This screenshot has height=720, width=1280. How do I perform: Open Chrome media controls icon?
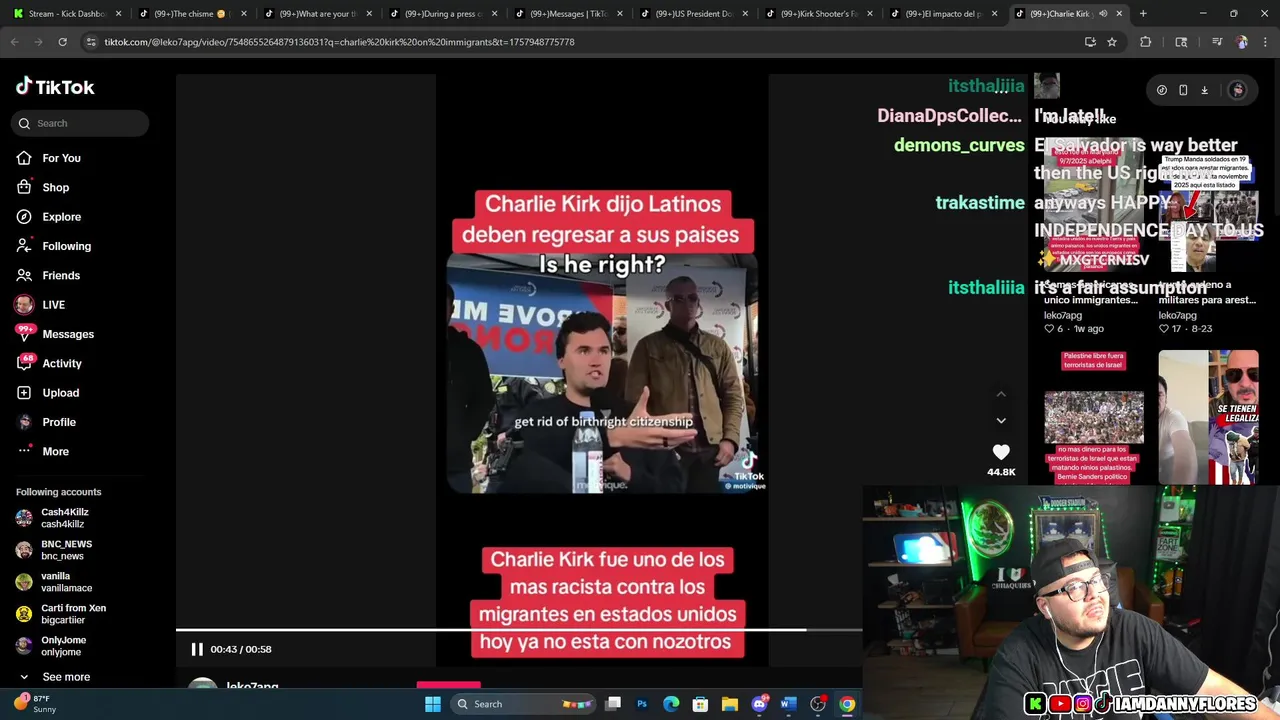tap(1217, 42)
